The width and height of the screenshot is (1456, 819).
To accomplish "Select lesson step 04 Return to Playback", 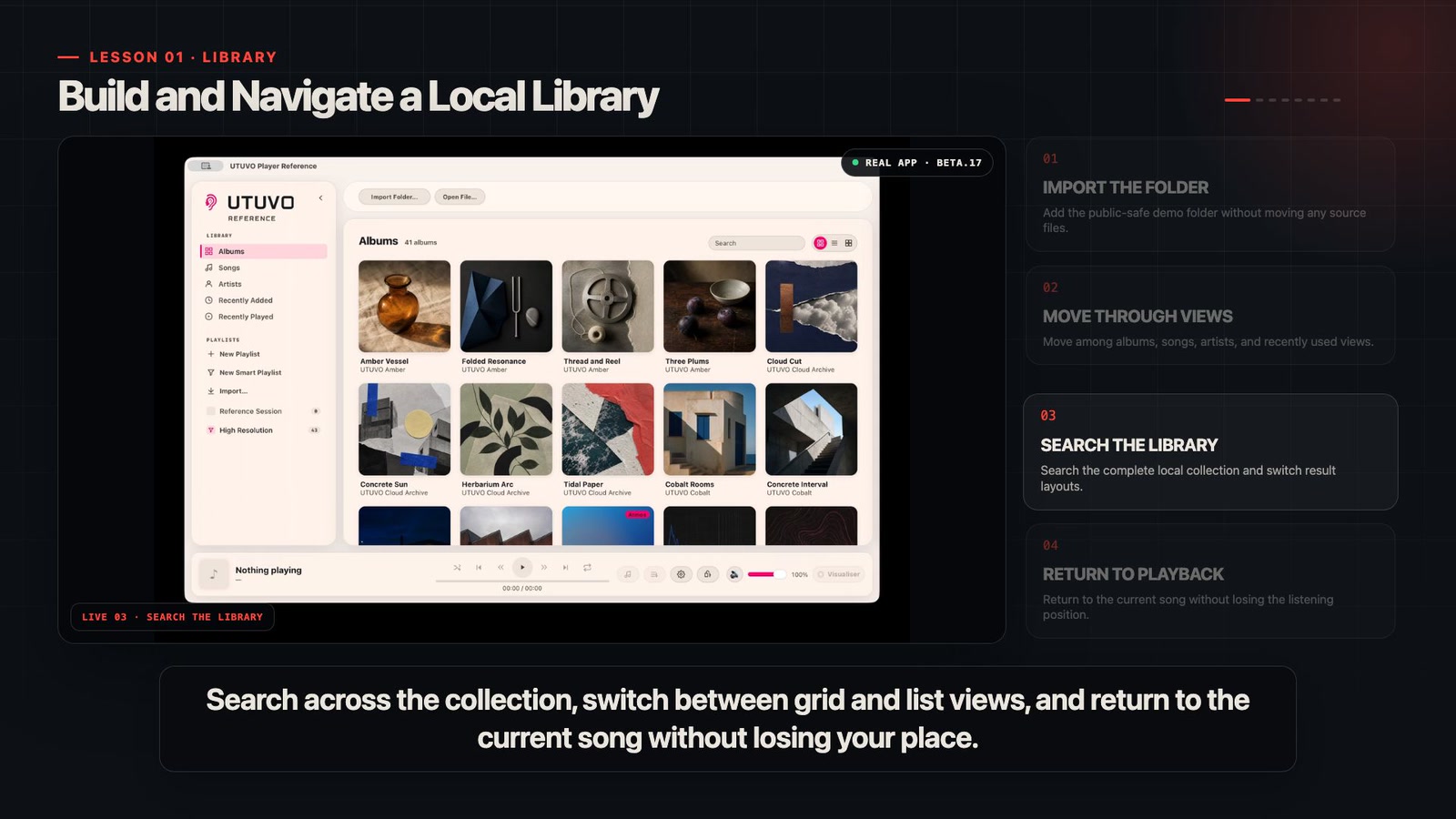I will pyautogui.click(x=1210, y=581).
